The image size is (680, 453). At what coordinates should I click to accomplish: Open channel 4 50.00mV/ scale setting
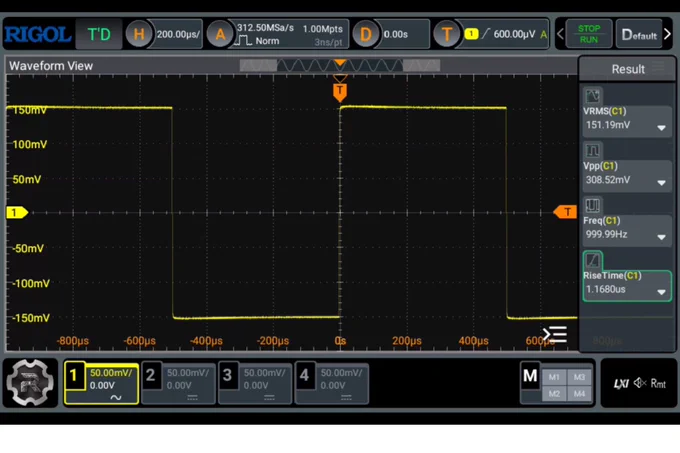tap(341, 373)
